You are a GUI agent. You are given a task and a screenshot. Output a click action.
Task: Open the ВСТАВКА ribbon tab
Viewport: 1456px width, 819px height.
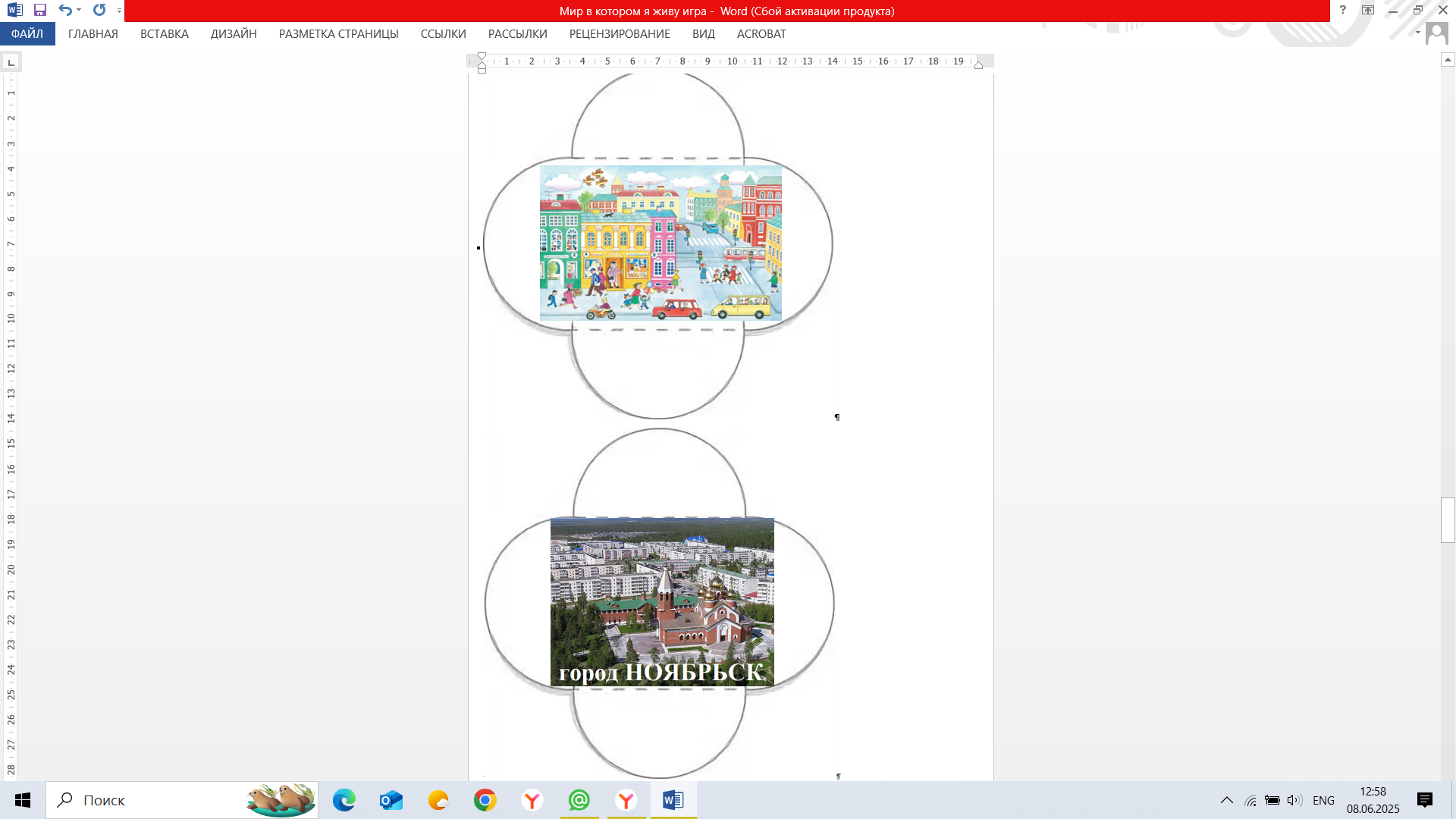164,34
